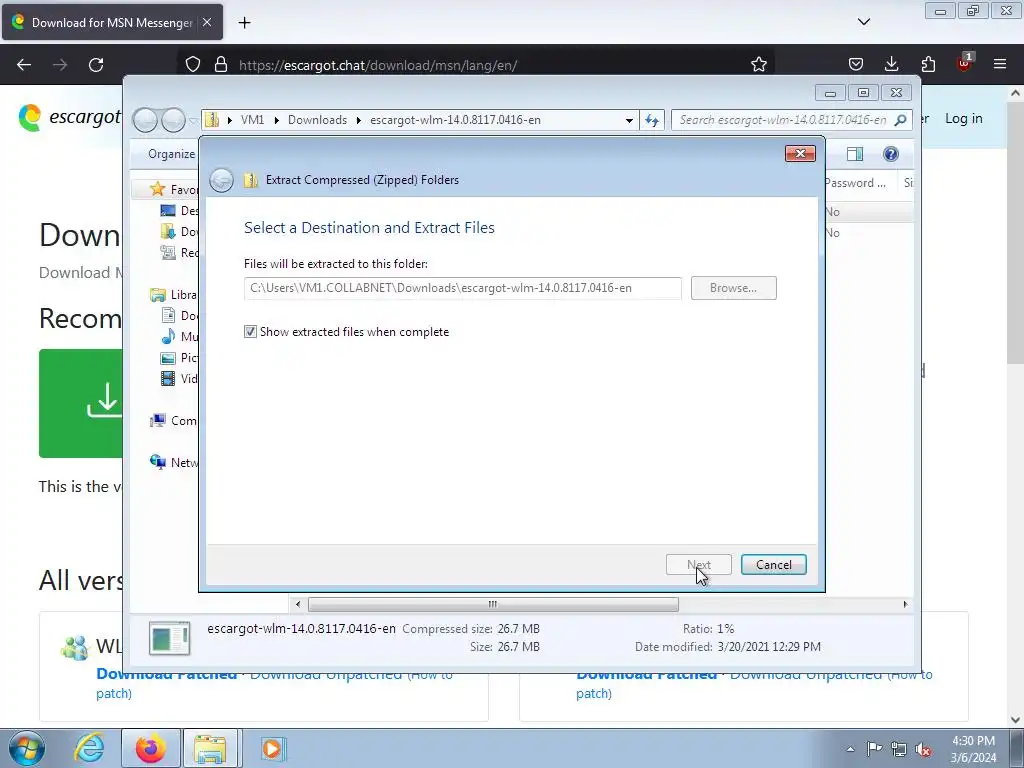Open Internet Explorer from the taskbar
Screen dimensions: 1024x768
coord(89,748)
